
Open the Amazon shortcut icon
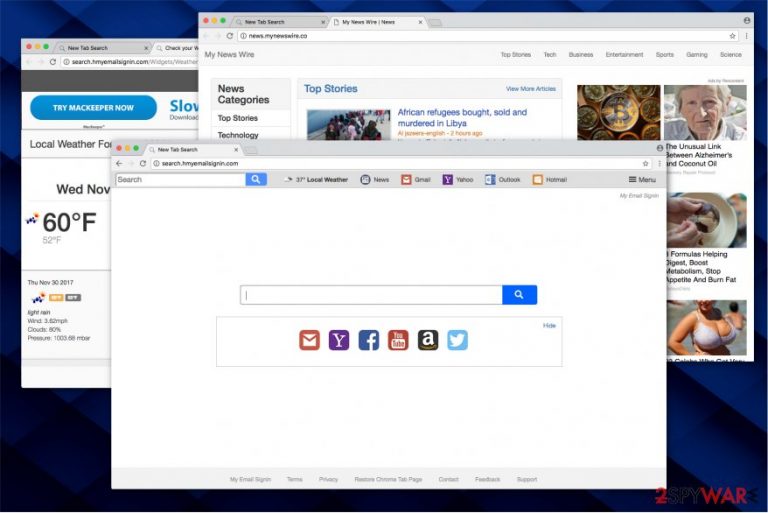pos(428,340)
